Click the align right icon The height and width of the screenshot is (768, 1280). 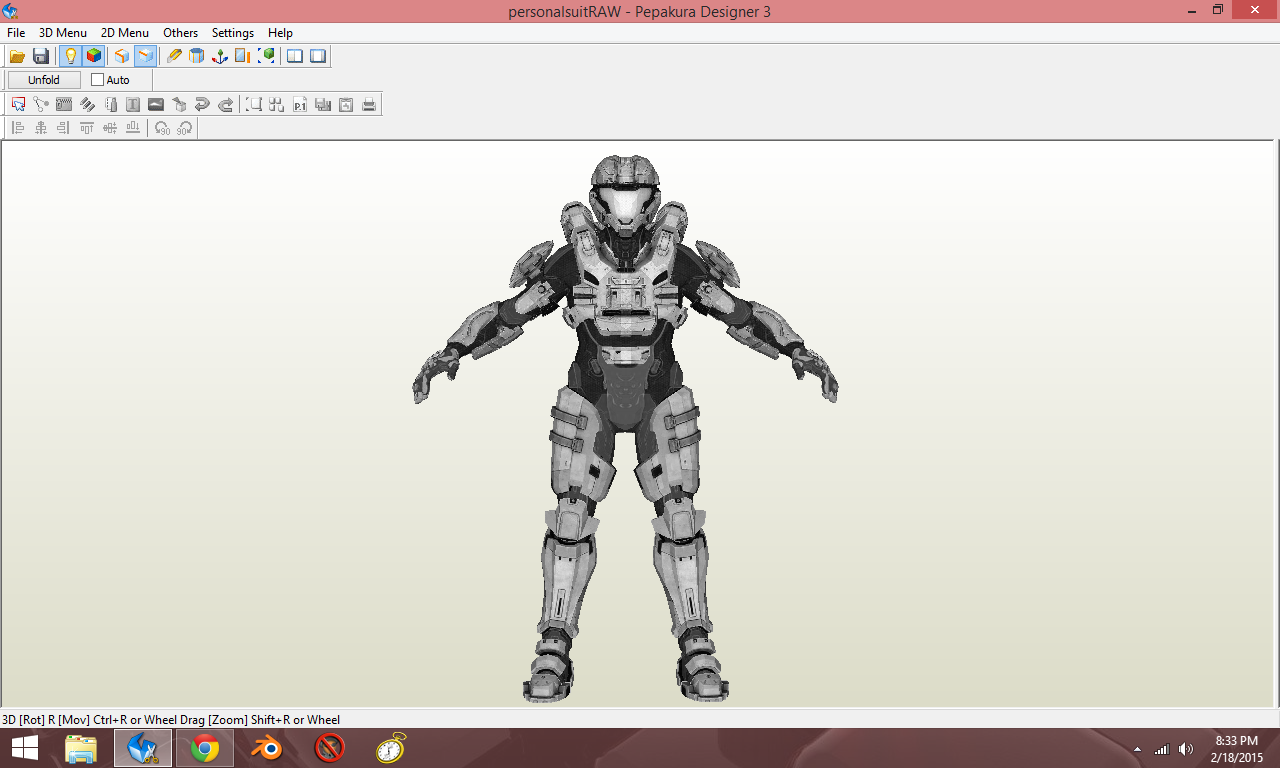[x=64, y=128]
